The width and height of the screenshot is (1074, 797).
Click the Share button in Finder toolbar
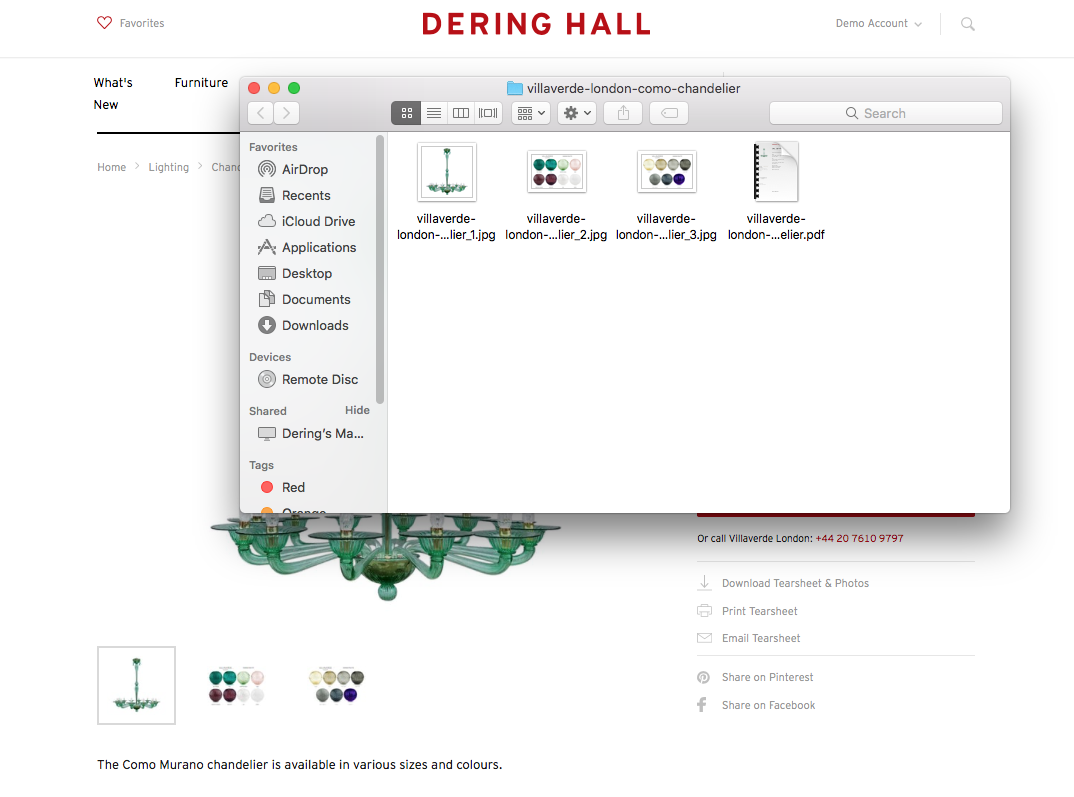(623, 113)
